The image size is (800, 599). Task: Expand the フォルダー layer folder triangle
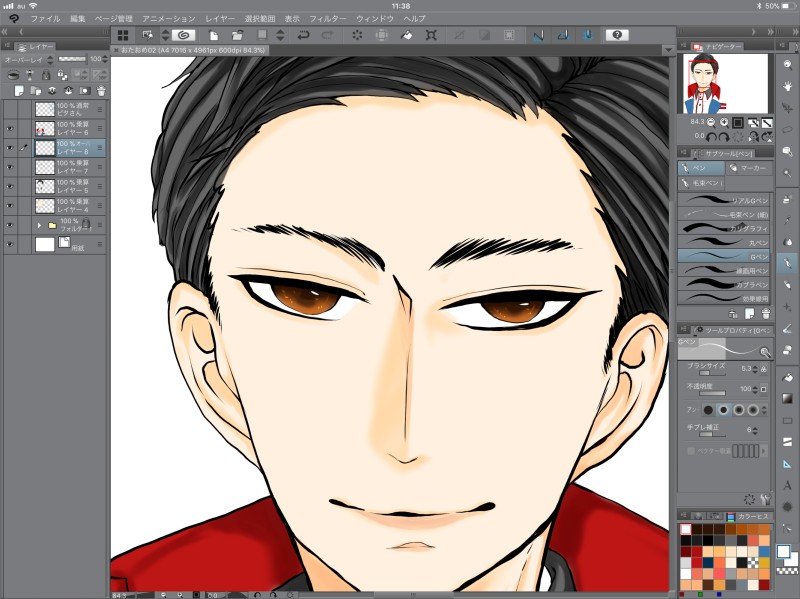39,225
